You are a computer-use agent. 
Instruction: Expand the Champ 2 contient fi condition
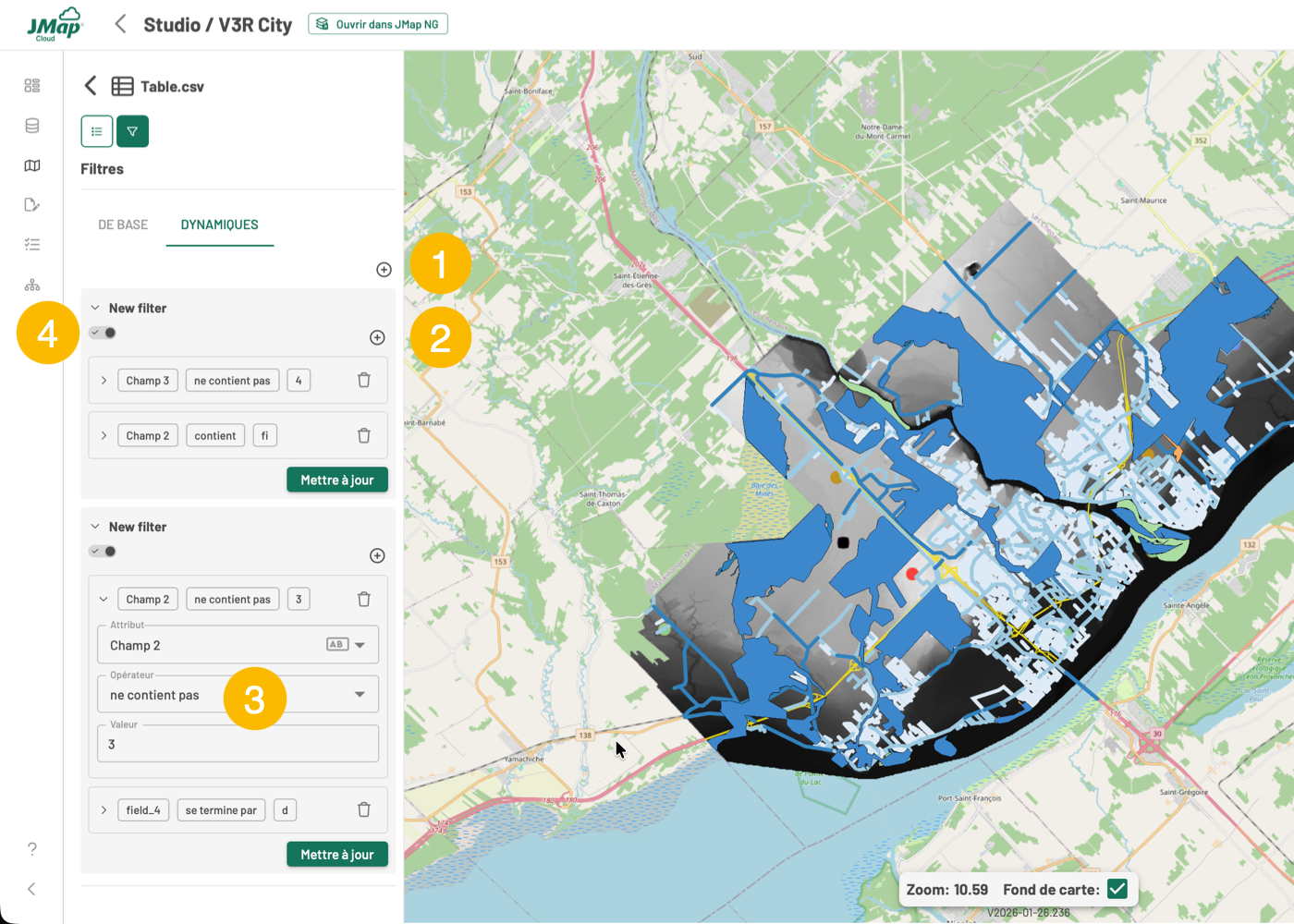pos(104,436)
